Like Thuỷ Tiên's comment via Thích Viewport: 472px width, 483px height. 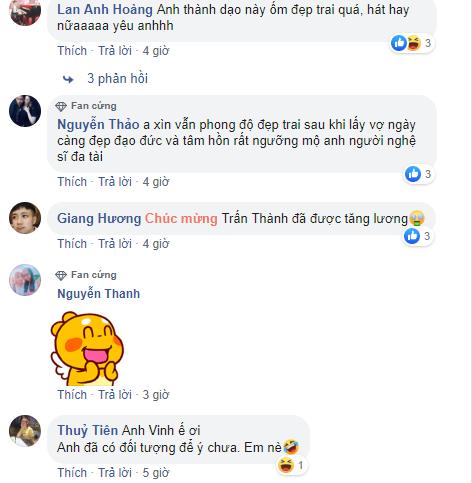(x=72, y=473)
